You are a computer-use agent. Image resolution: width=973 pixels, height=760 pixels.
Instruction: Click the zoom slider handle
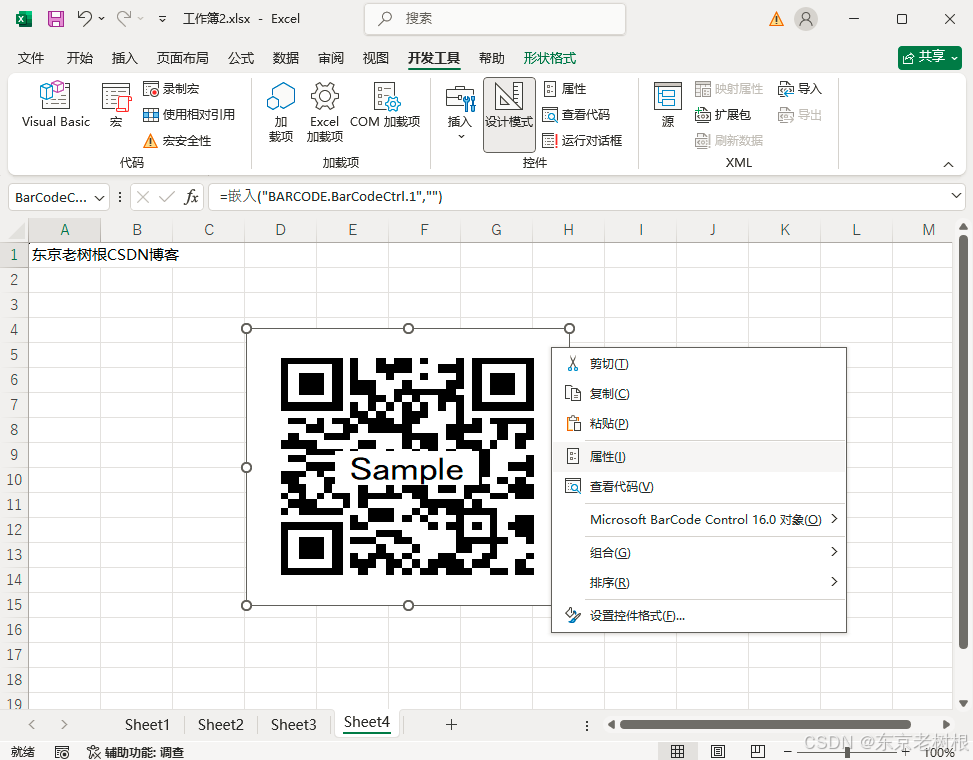coord(848,752)
